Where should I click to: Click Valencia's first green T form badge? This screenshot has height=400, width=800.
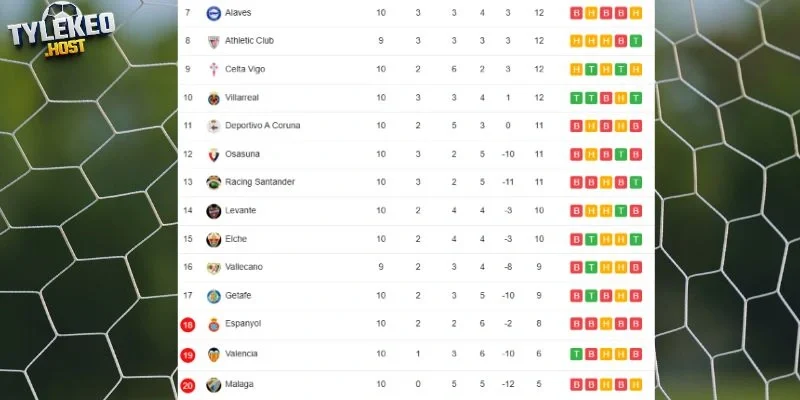tap(576, 354)
